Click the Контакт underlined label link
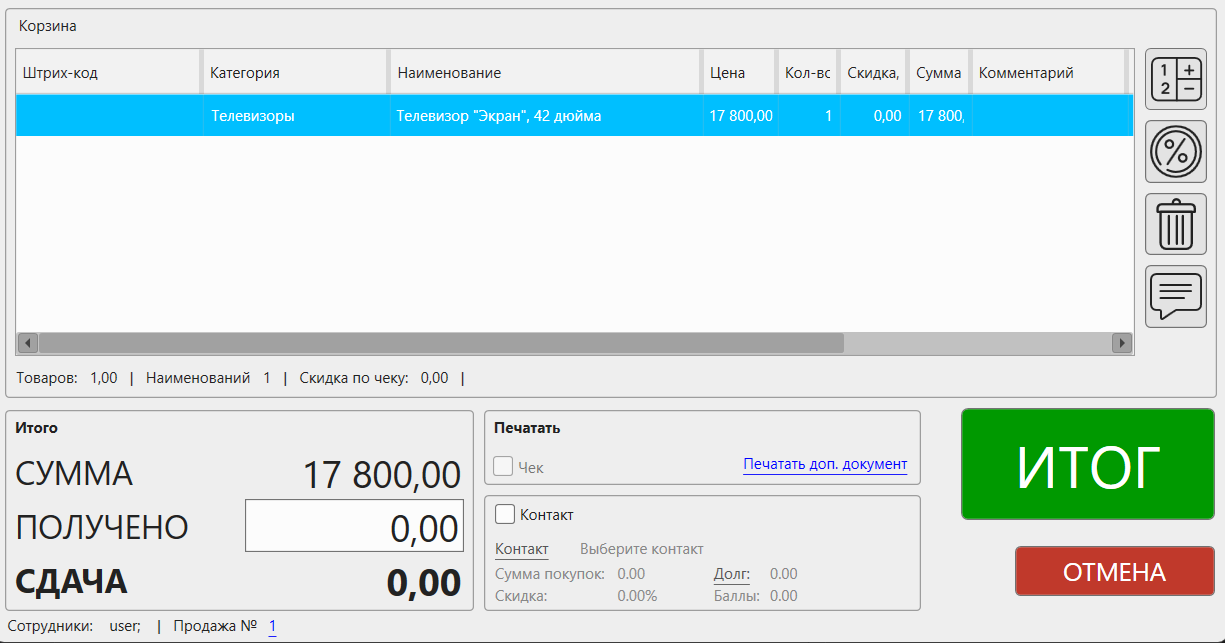This screenshot has width=1225, height=643. 522,549
